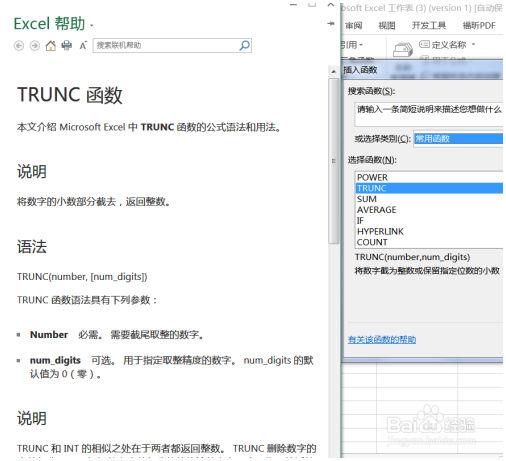Open the 有关该函数的帮助 link
The image size is (506, 461).
(382, 340)
